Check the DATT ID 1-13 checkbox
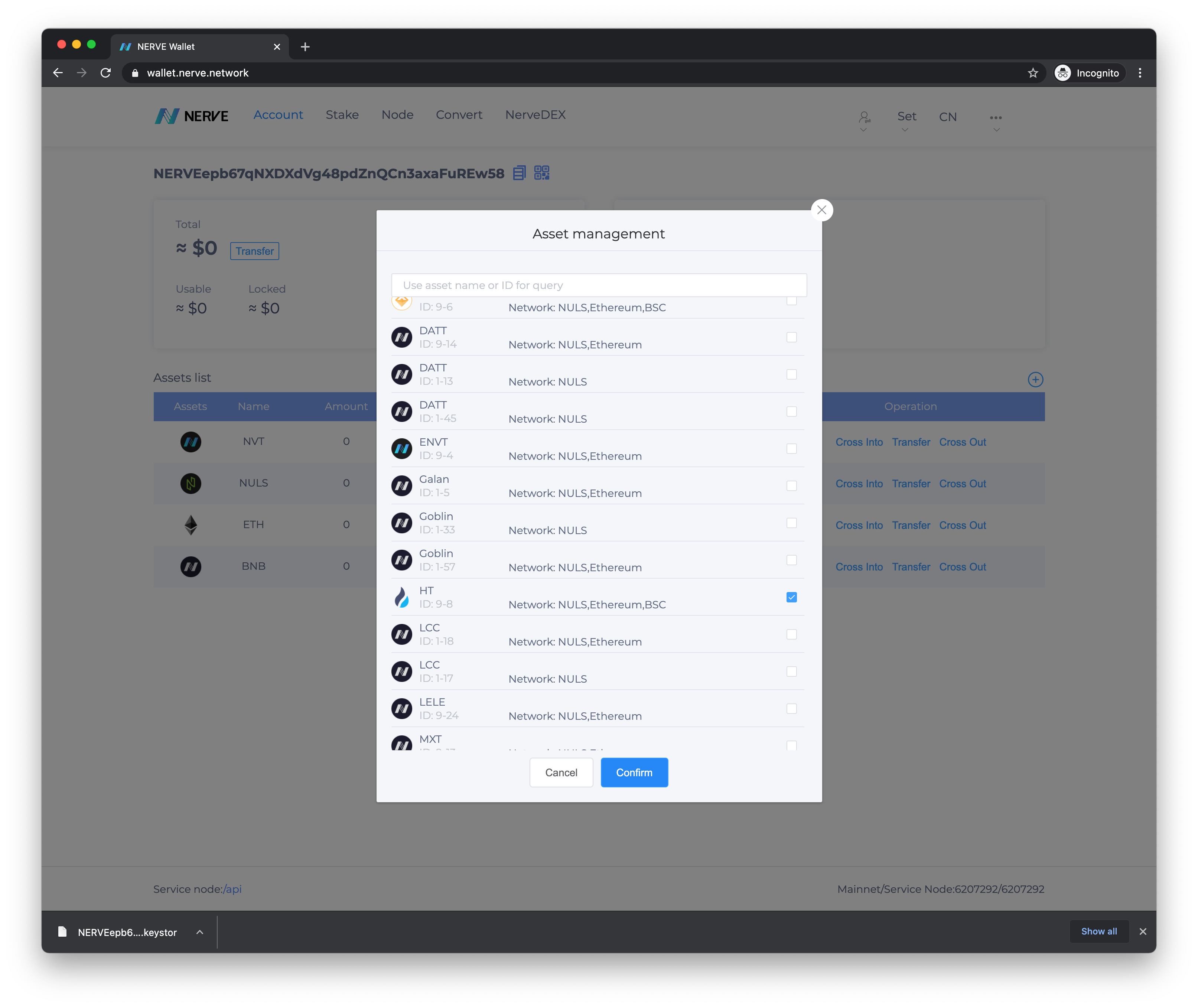1198x1008 pixels. (x=791, y=374)
